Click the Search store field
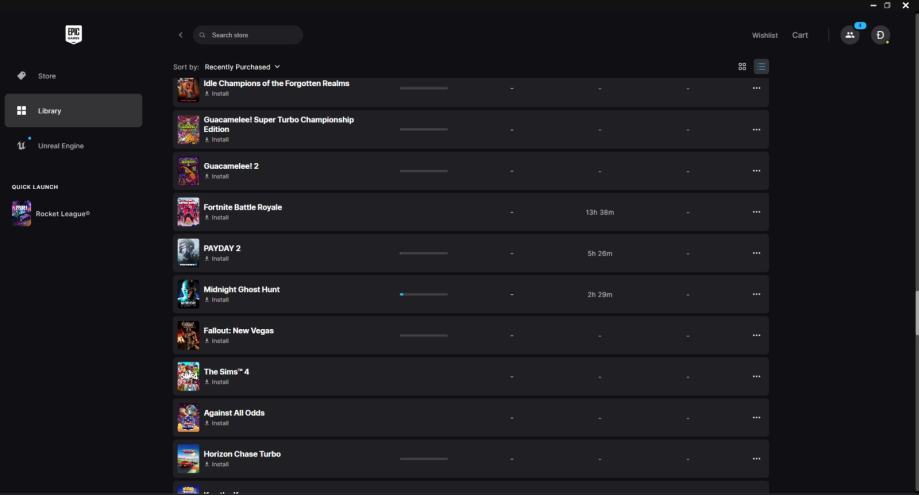This screenshot has width=919, height=495. point(248,35)
